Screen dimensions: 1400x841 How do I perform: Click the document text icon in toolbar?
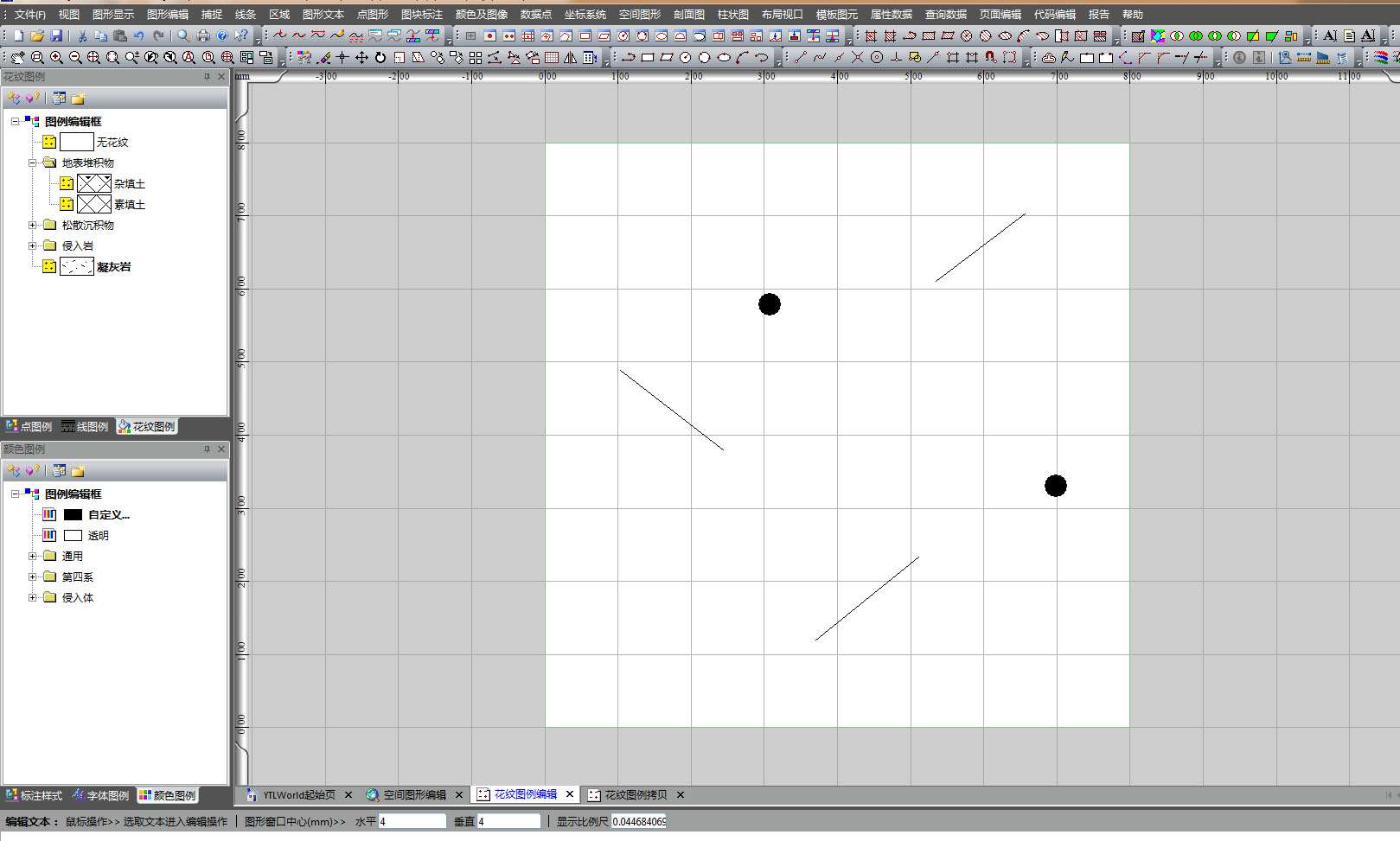pos(1349,35)
